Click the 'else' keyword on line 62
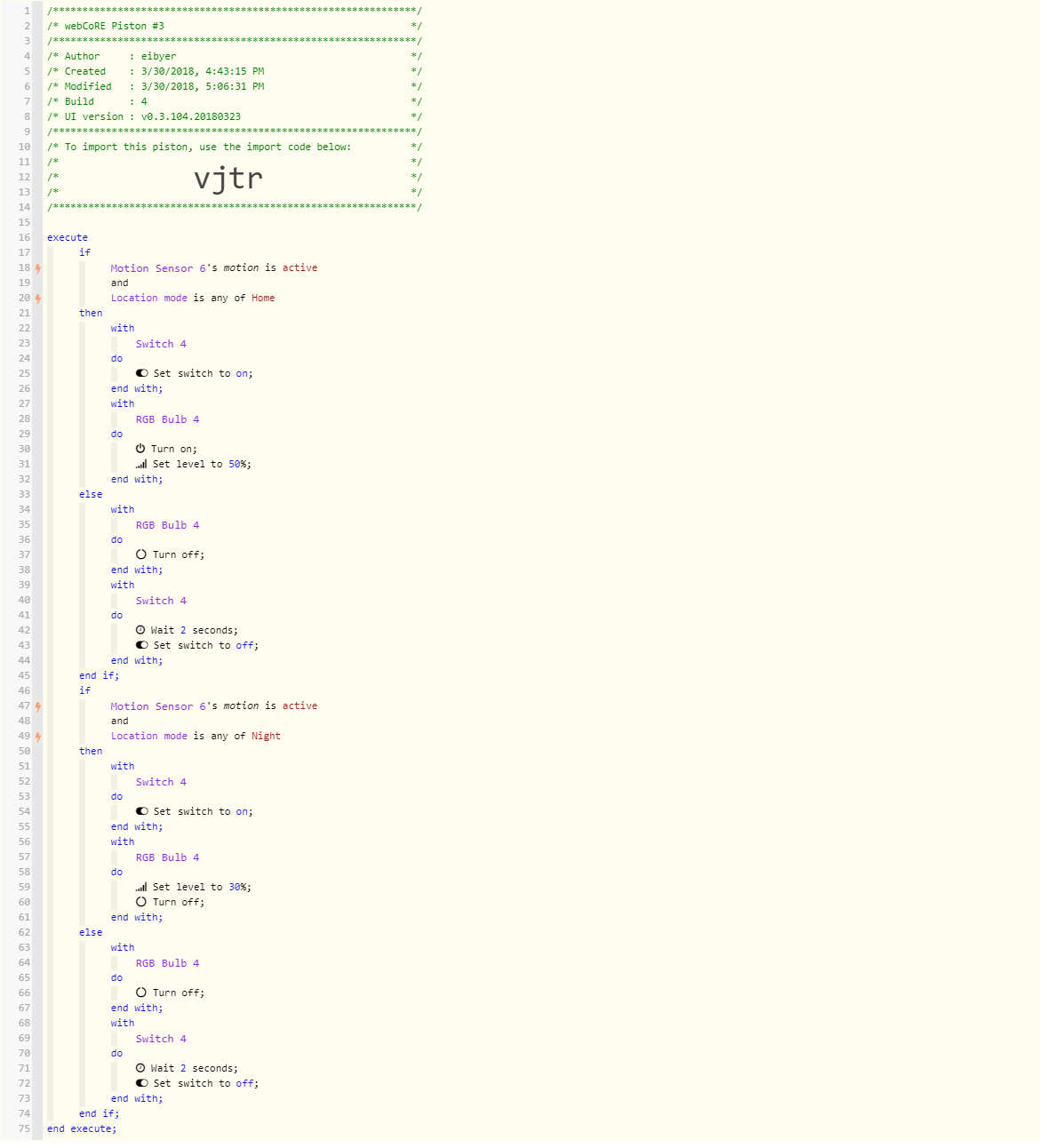 (91, 933)
